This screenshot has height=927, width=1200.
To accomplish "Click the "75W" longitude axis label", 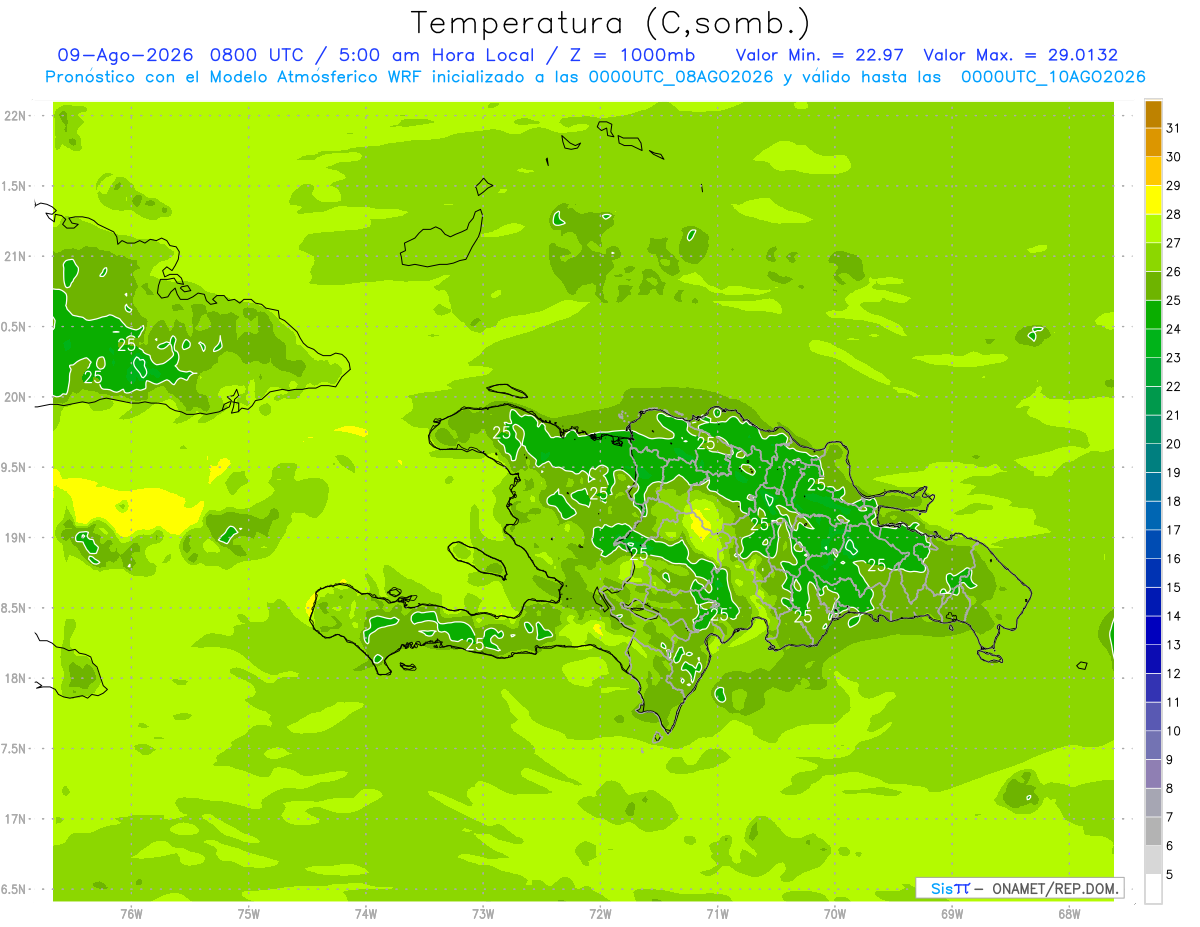I will 249,913.
